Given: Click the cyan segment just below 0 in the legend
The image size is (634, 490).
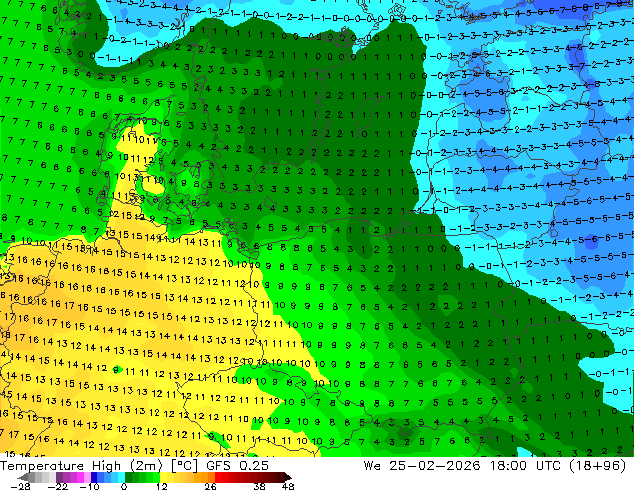Looking at the screenshot, I should tap(121, 477).
